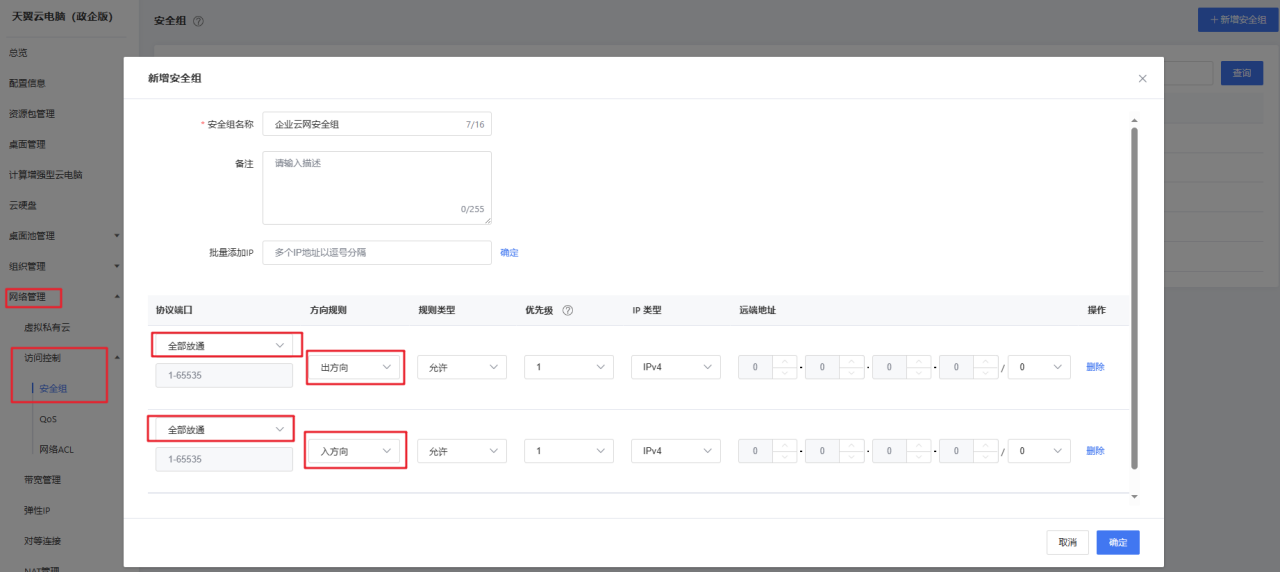This screenshot has width=1280, height=572.
Task: Open the IPv4 type dropdown in 入方向 row
Action: click(x=676, y=451)
